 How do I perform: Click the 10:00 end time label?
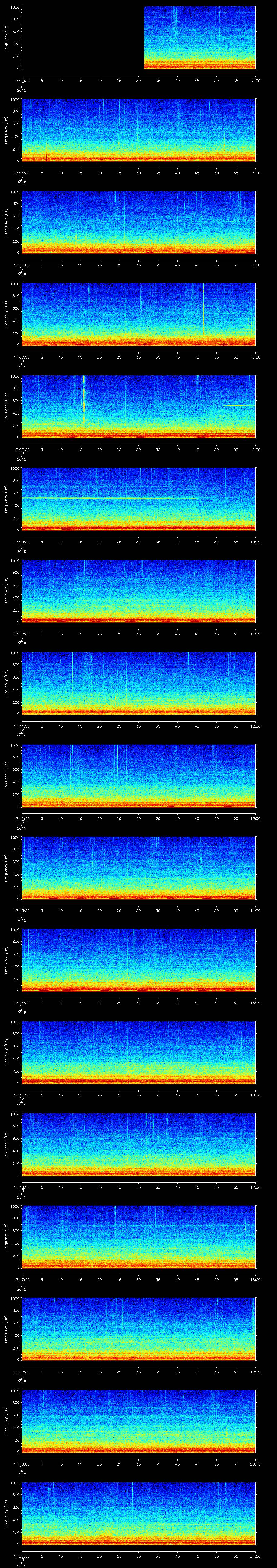coord(255,542)
